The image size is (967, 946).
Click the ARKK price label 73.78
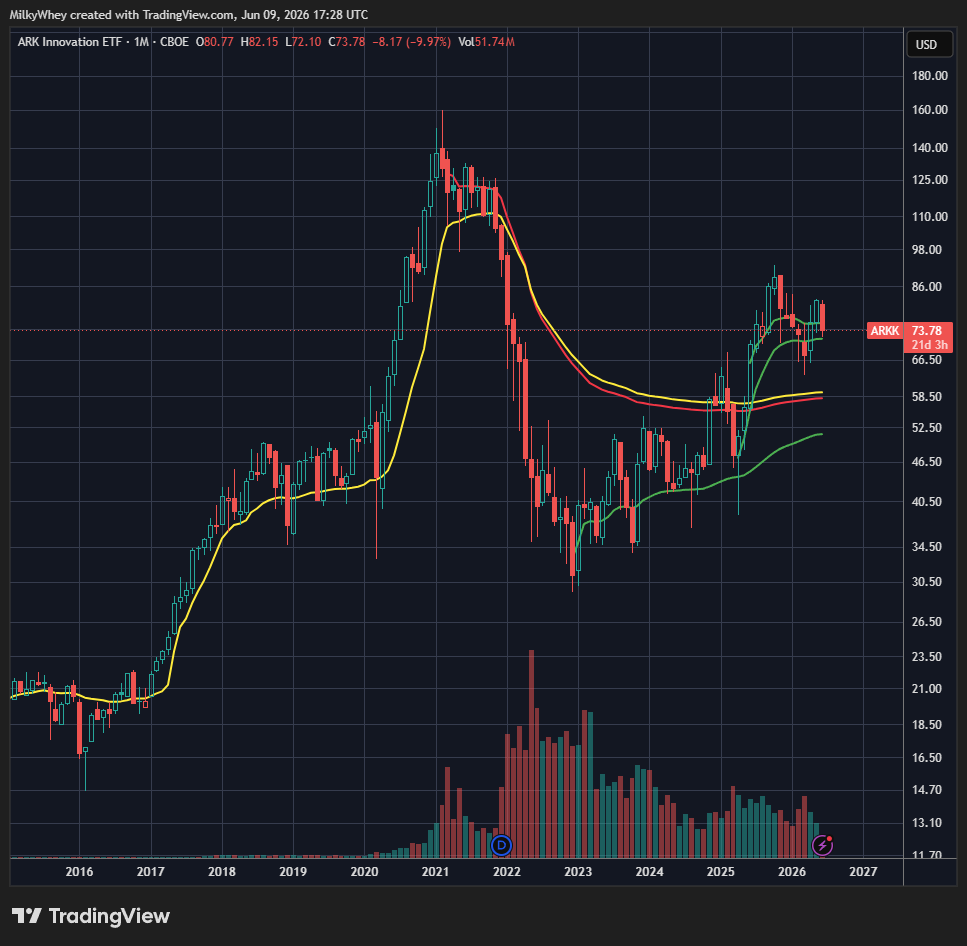tap(926, 331)
